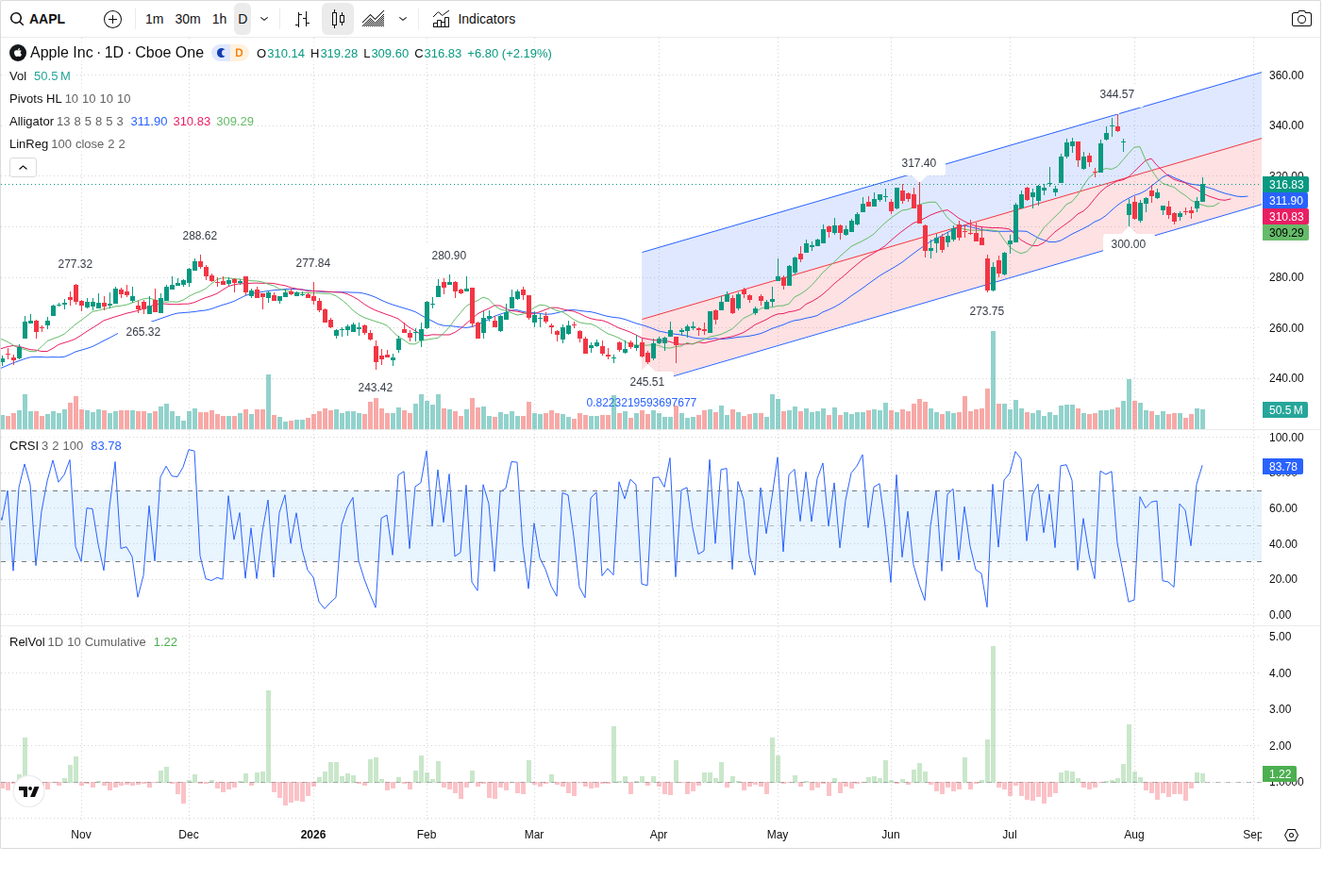Open the AAPL symbol search
This screenshot has width=1340, height=896.
(39, 19)
